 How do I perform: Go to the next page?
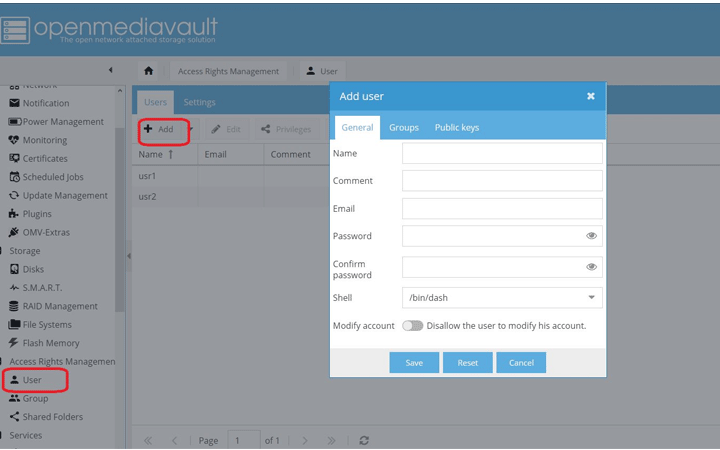coord(305,440)
